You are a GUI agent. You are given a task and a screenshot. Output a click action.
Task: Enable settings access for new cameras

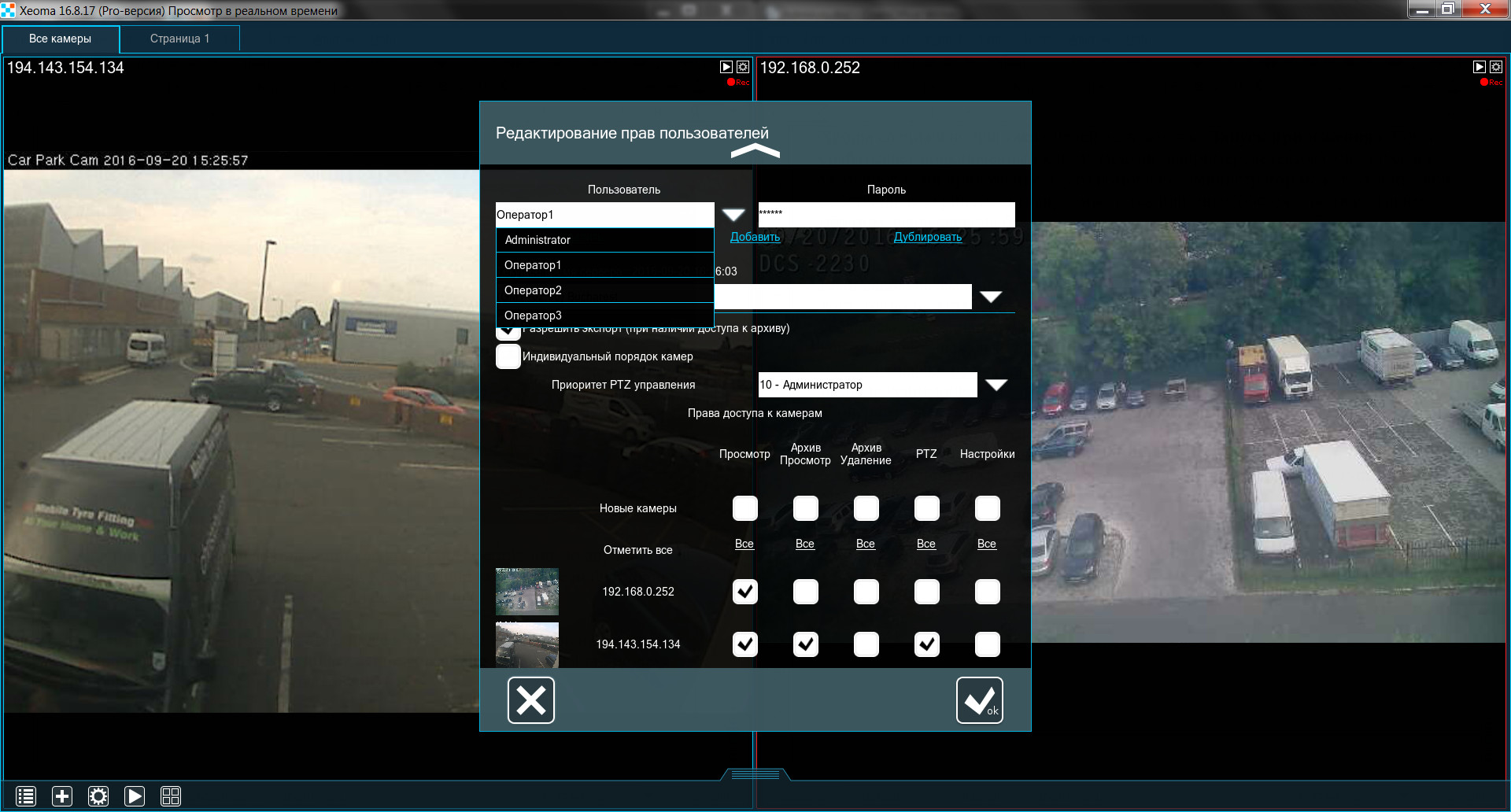[x=987, y=508]
